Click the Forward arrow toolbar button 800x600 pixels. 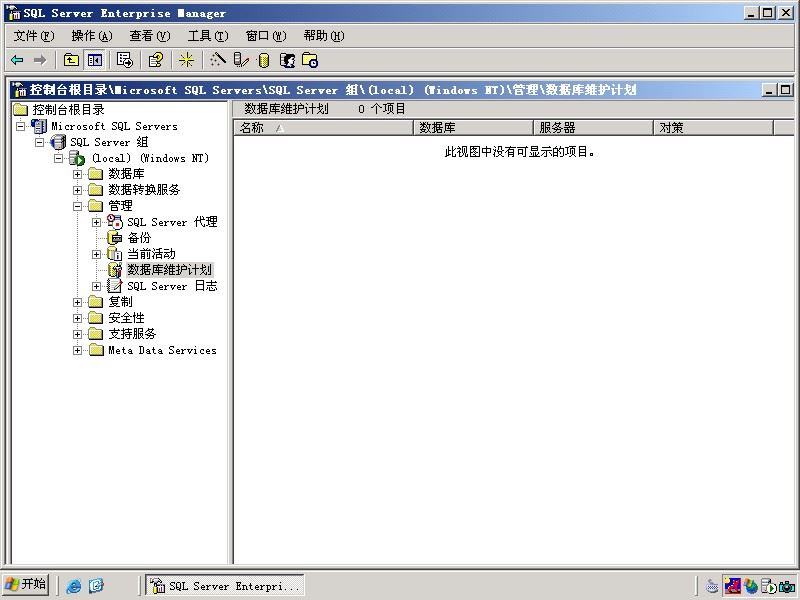[x=39, y=60]
